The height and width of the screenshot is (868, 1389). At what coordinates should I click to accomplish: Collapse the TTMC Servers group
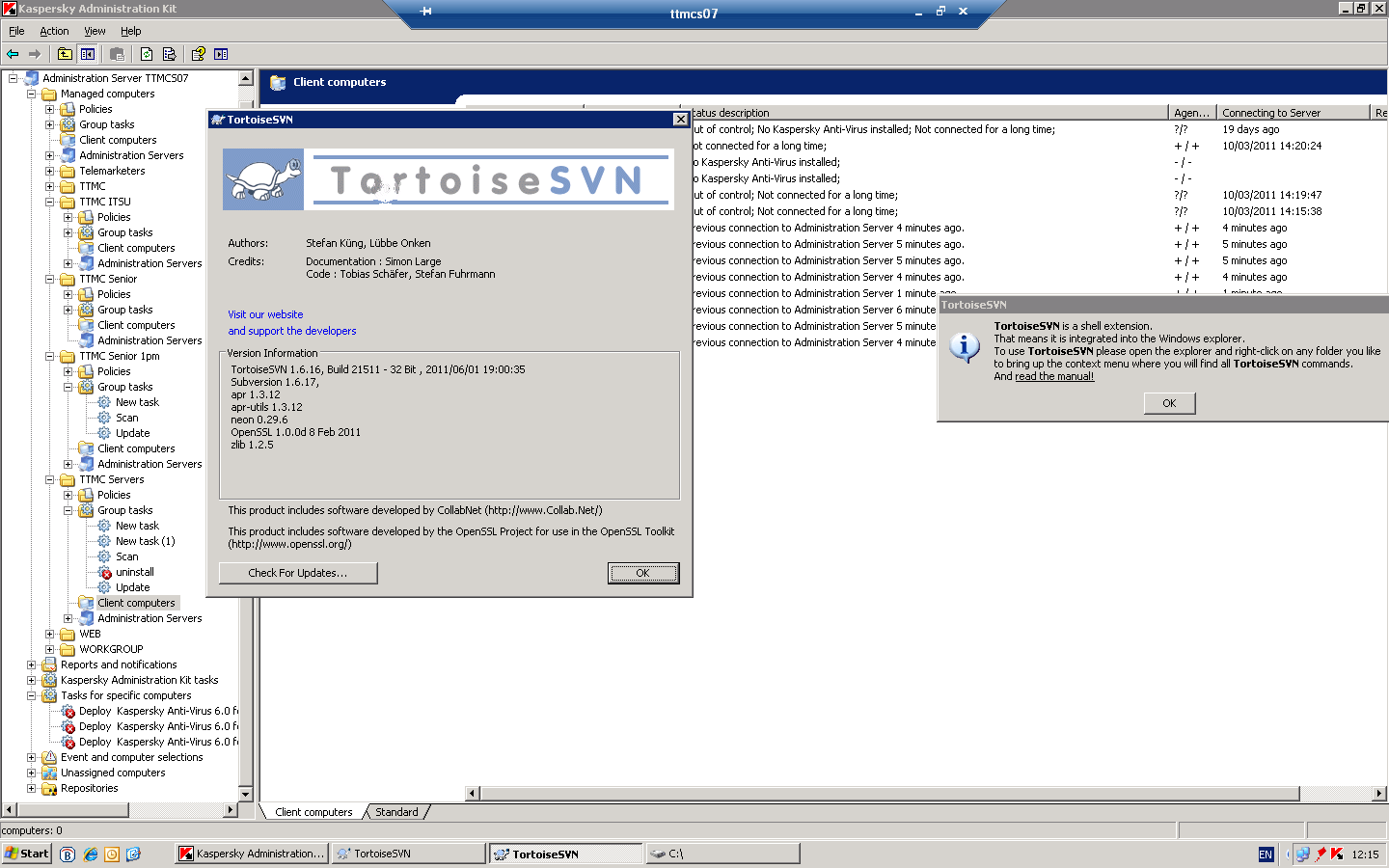point(49,479)
